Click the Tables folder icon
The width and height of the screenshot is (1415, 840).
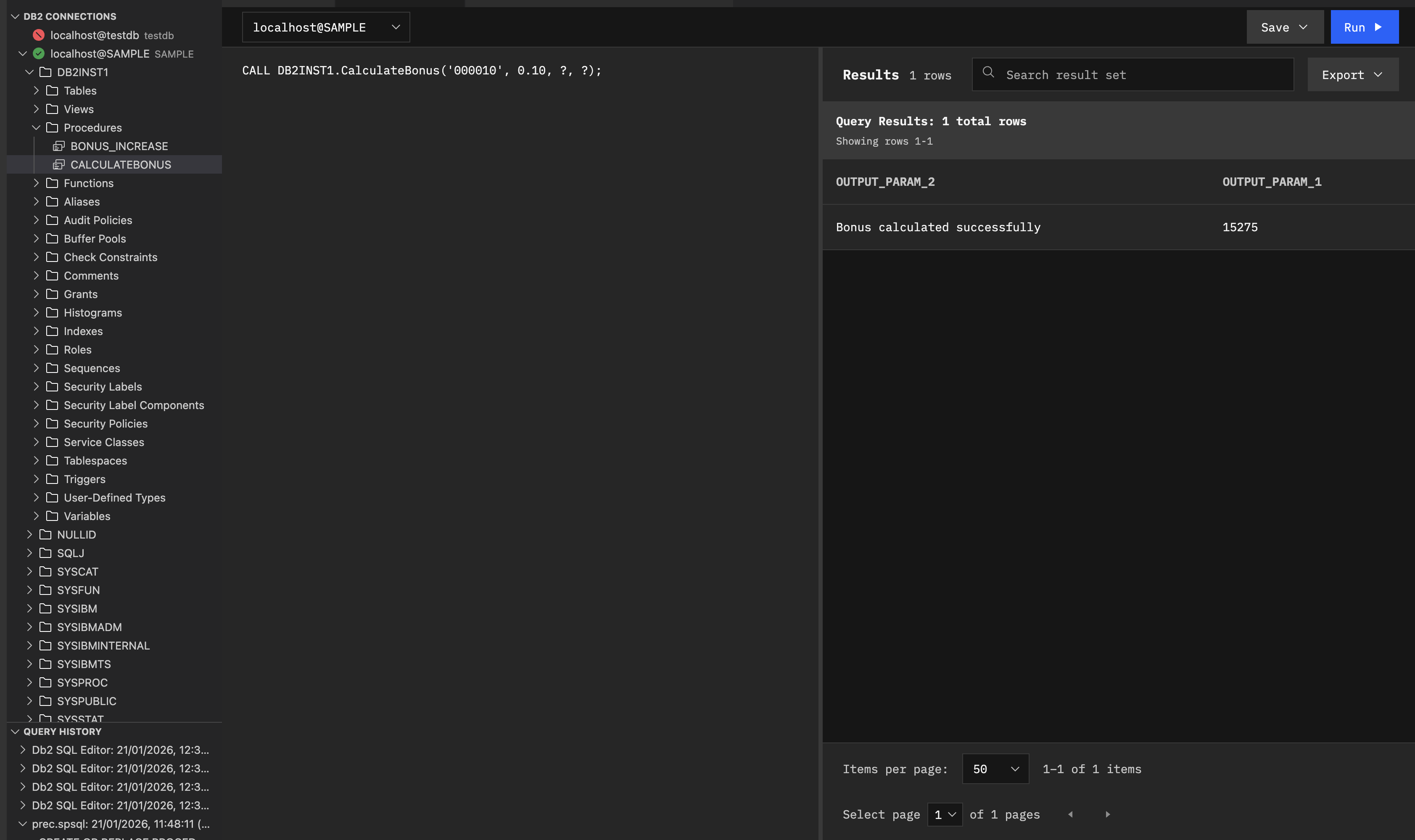coord(52,90)
